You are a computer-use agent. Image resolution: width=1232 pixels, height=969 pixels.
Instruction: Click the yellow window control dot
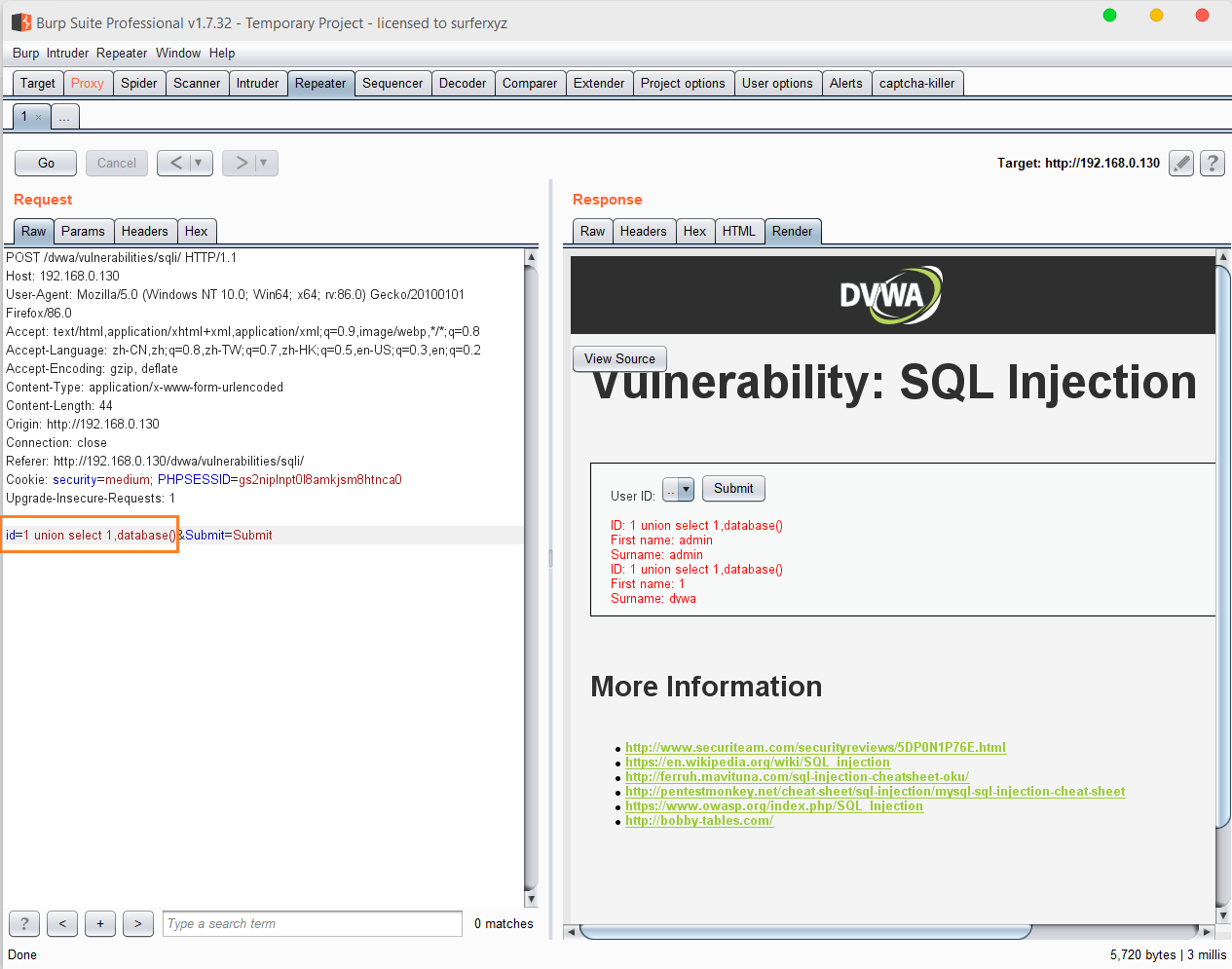[1156, 15]
